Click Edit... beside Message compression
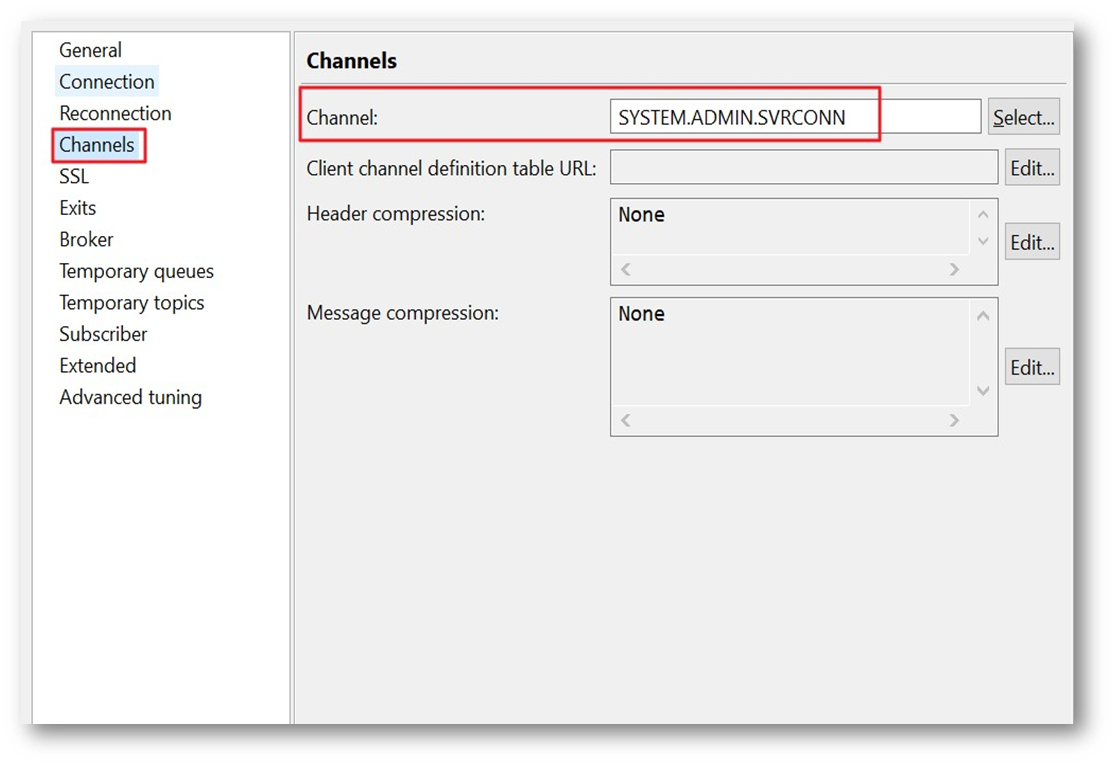 [1031, 367]
